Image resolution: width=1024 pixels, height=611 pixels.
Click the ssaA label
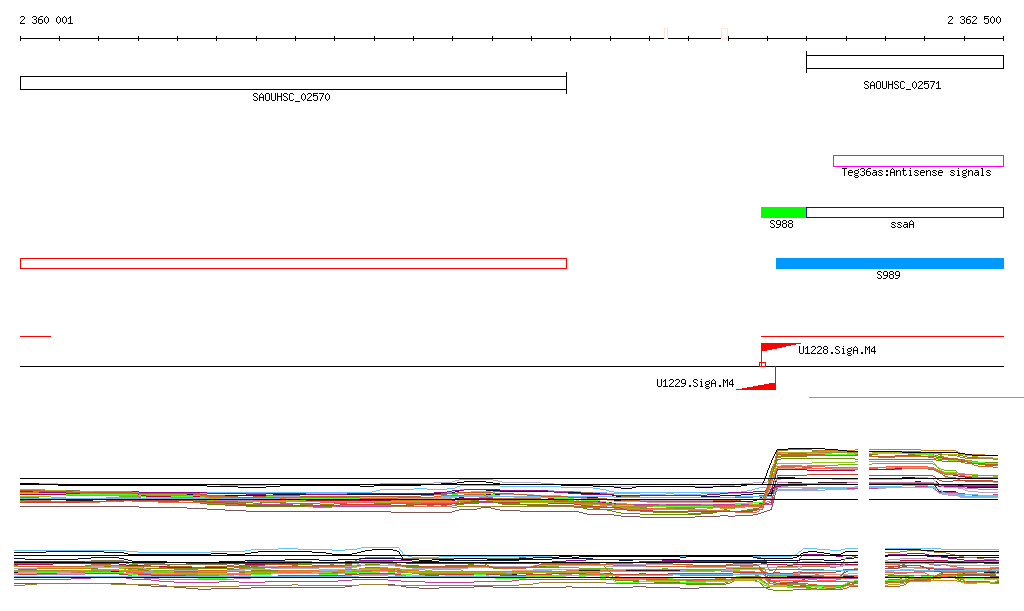(x=902, y=225)
